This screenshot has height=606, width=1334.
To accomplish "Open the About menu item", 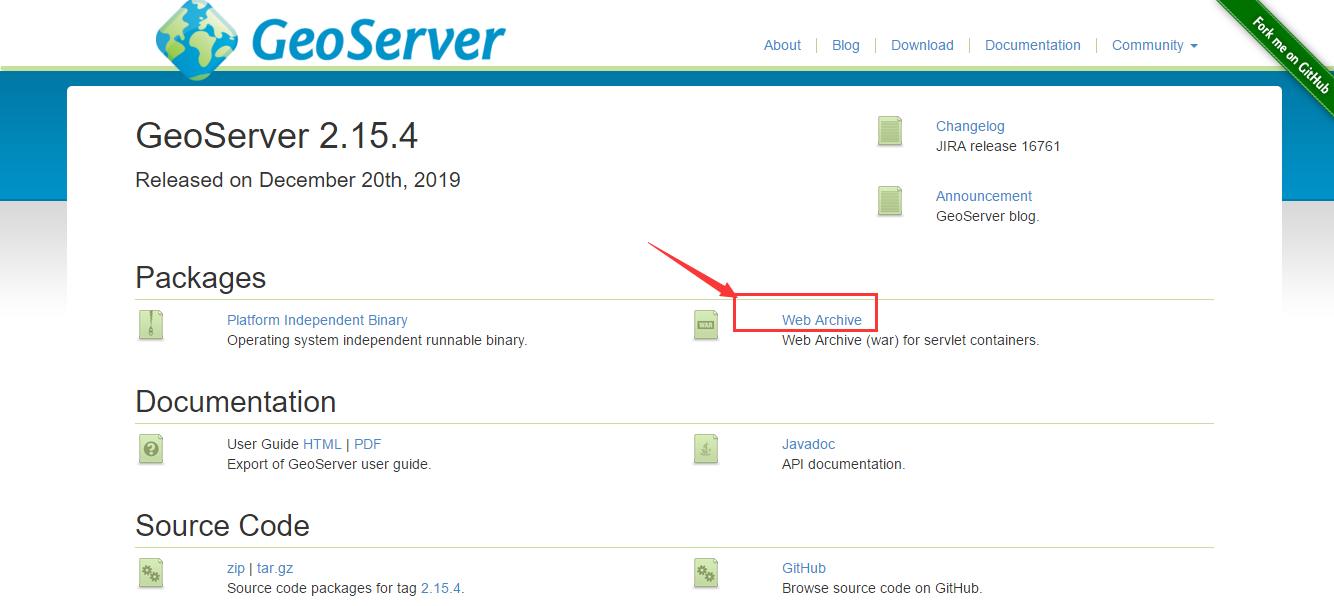I will (x=782, y=45).
